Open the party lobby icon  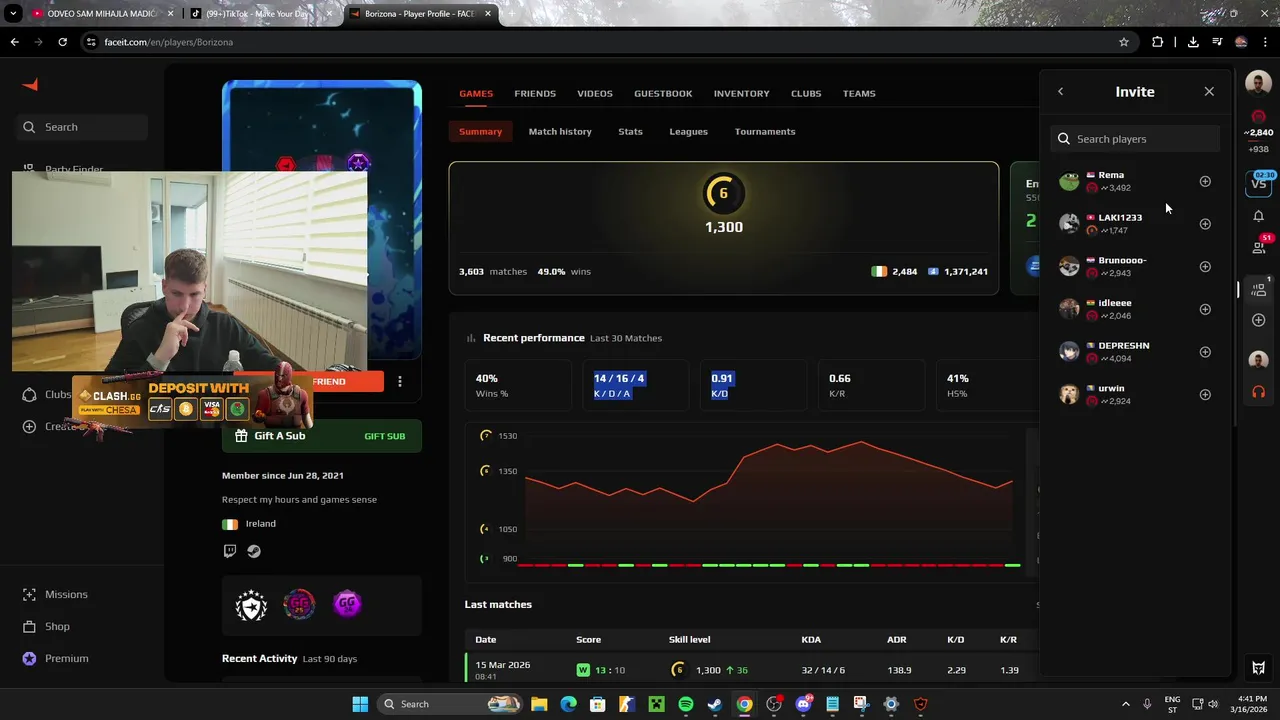(x=1259, y=289)
